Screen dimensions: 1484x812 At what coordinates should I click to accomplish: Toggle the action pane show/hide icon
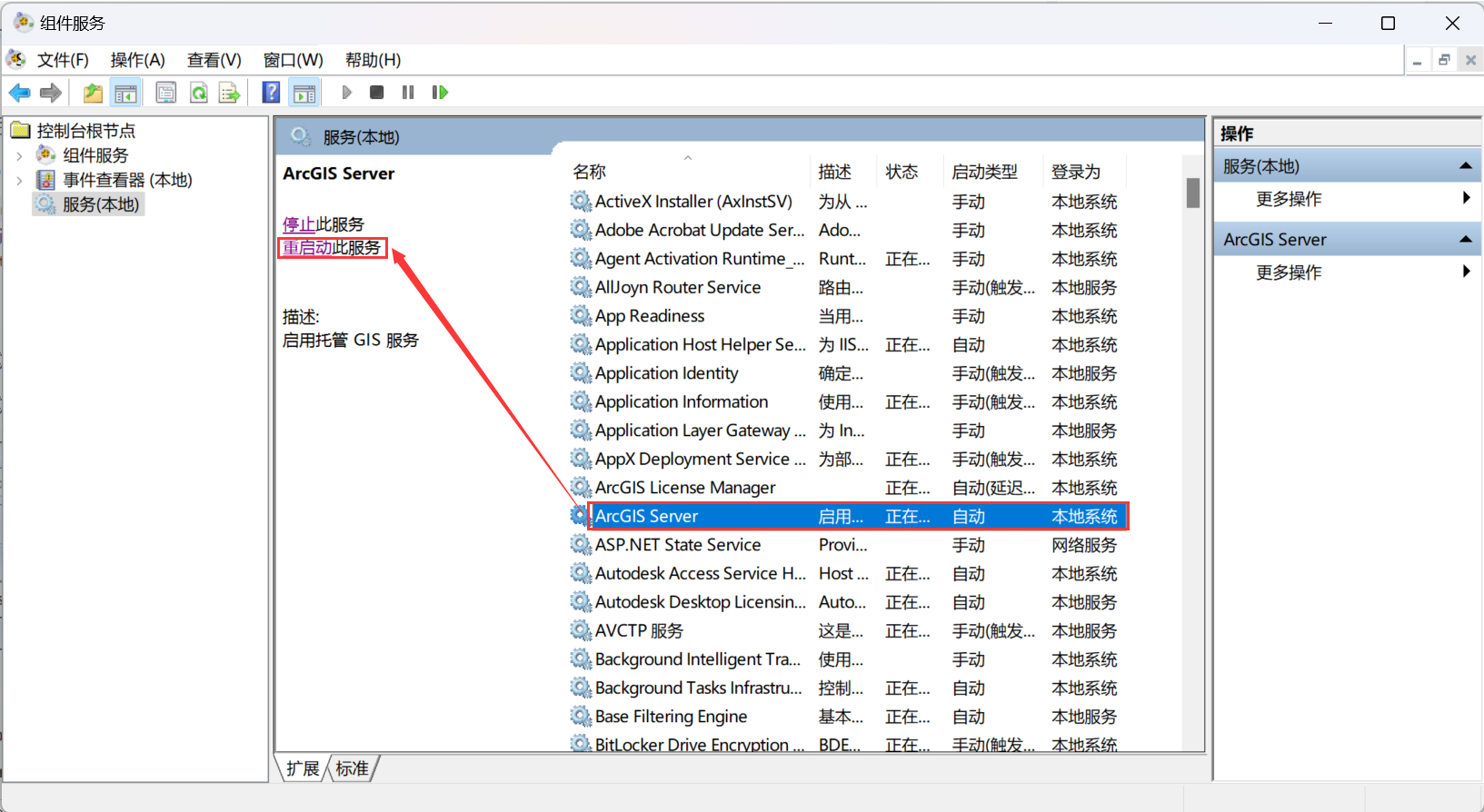click(304, 93)
